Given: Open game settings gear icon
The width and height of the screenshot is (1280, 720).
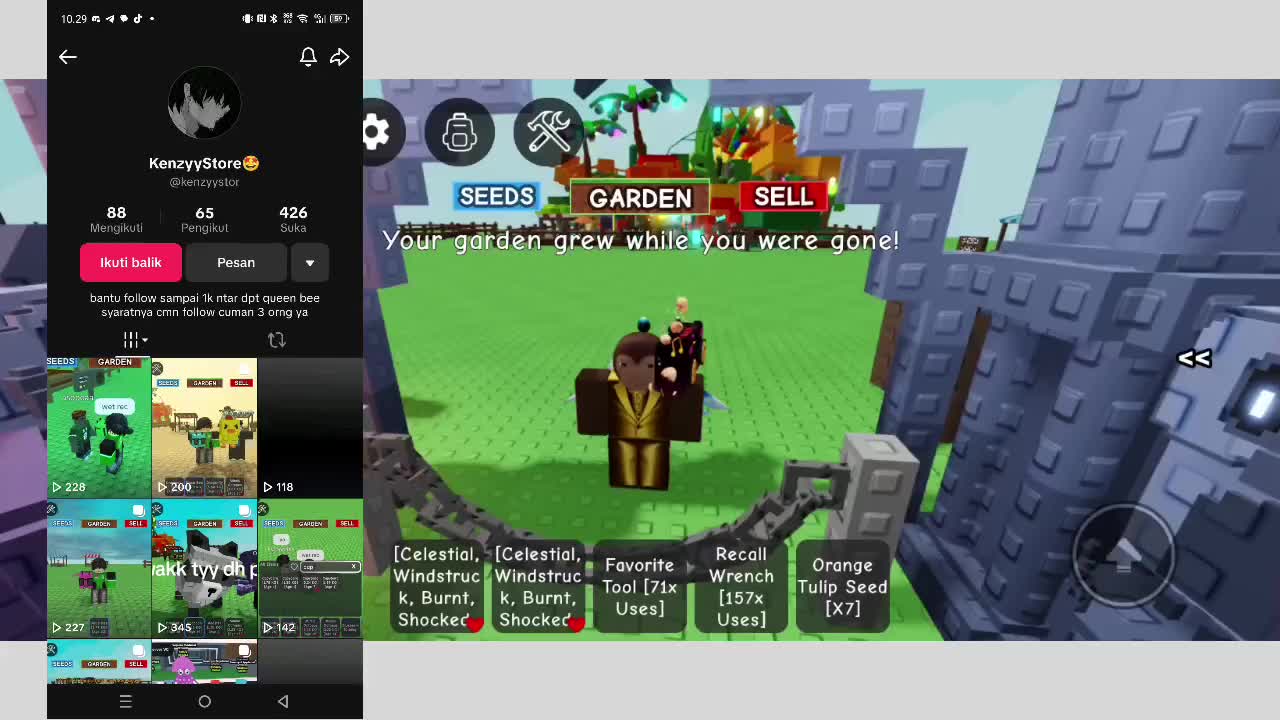Looking at the screenshot, I should (x=376, y=132).
